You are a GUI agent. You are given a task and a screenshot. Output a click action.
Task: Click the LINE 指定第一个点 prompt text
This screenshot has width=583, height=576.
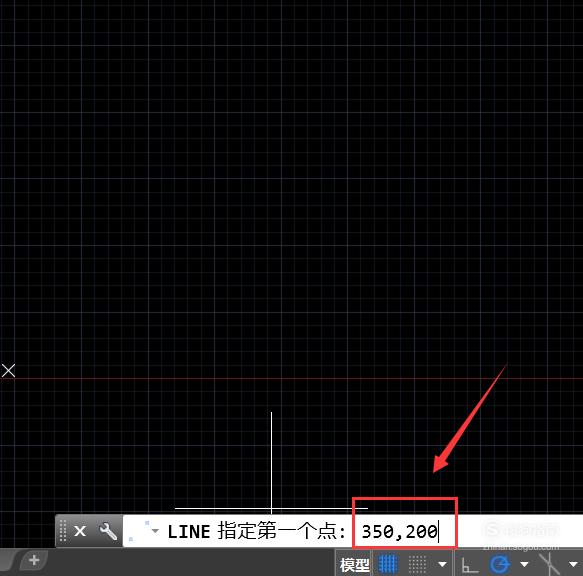257,531
